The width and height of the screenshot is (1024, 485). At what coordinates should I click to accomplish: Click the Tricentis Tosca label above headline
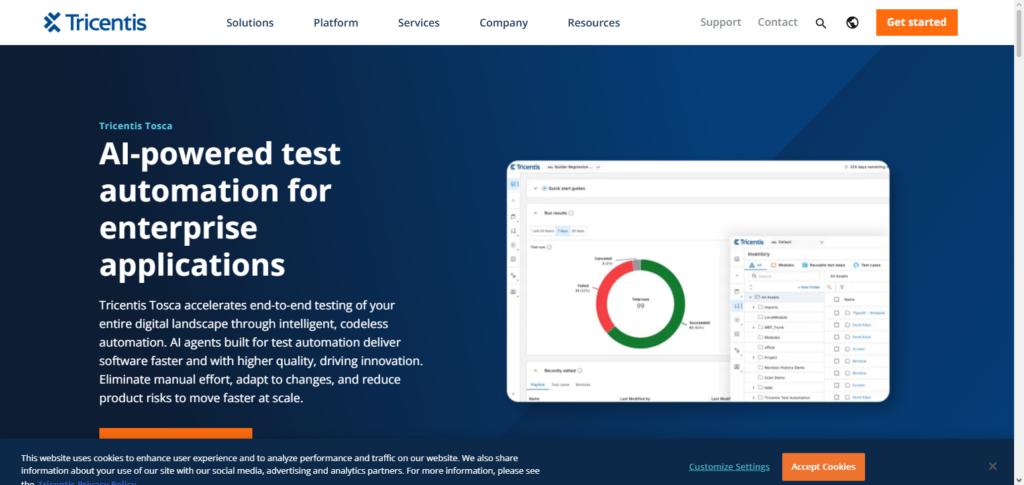136,126
